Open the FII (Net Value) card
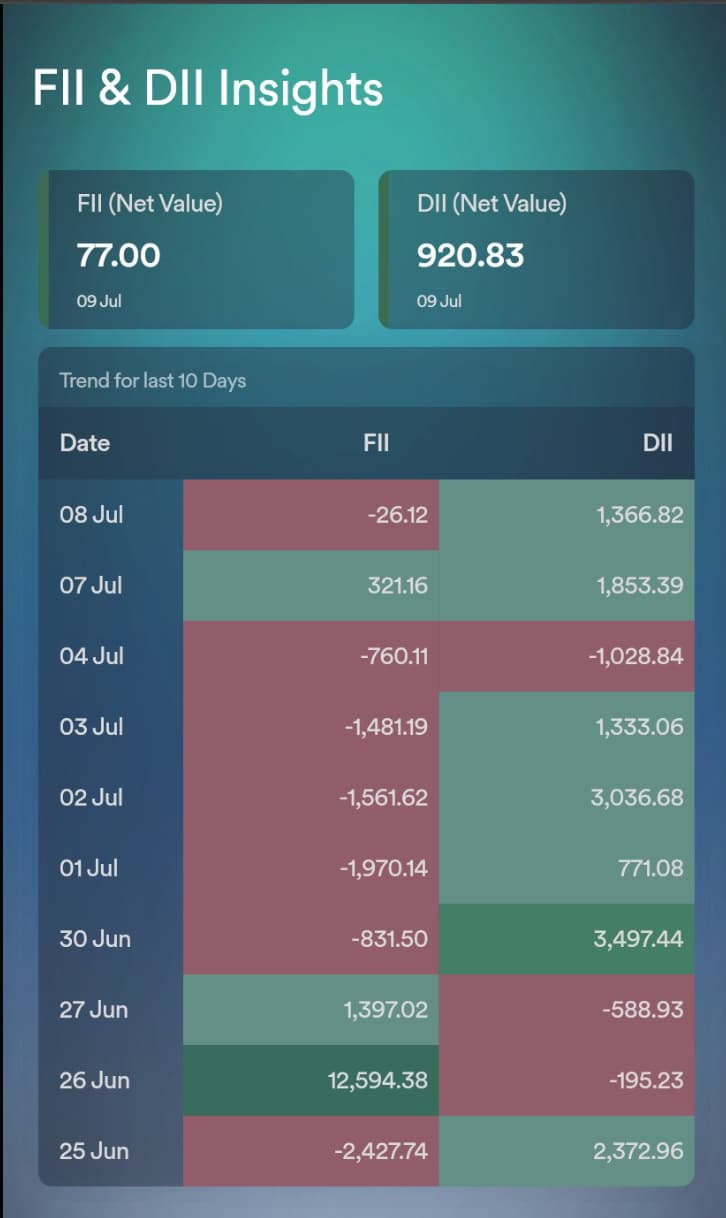The height and width of the screenshot is (1218, 726). point(196,249)
